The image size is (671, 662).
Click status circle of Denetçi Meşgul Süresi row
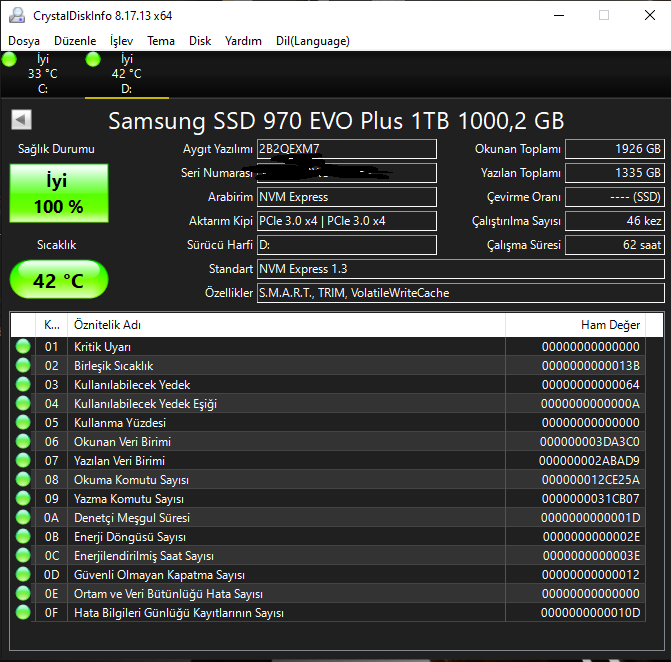pos(23,517)
